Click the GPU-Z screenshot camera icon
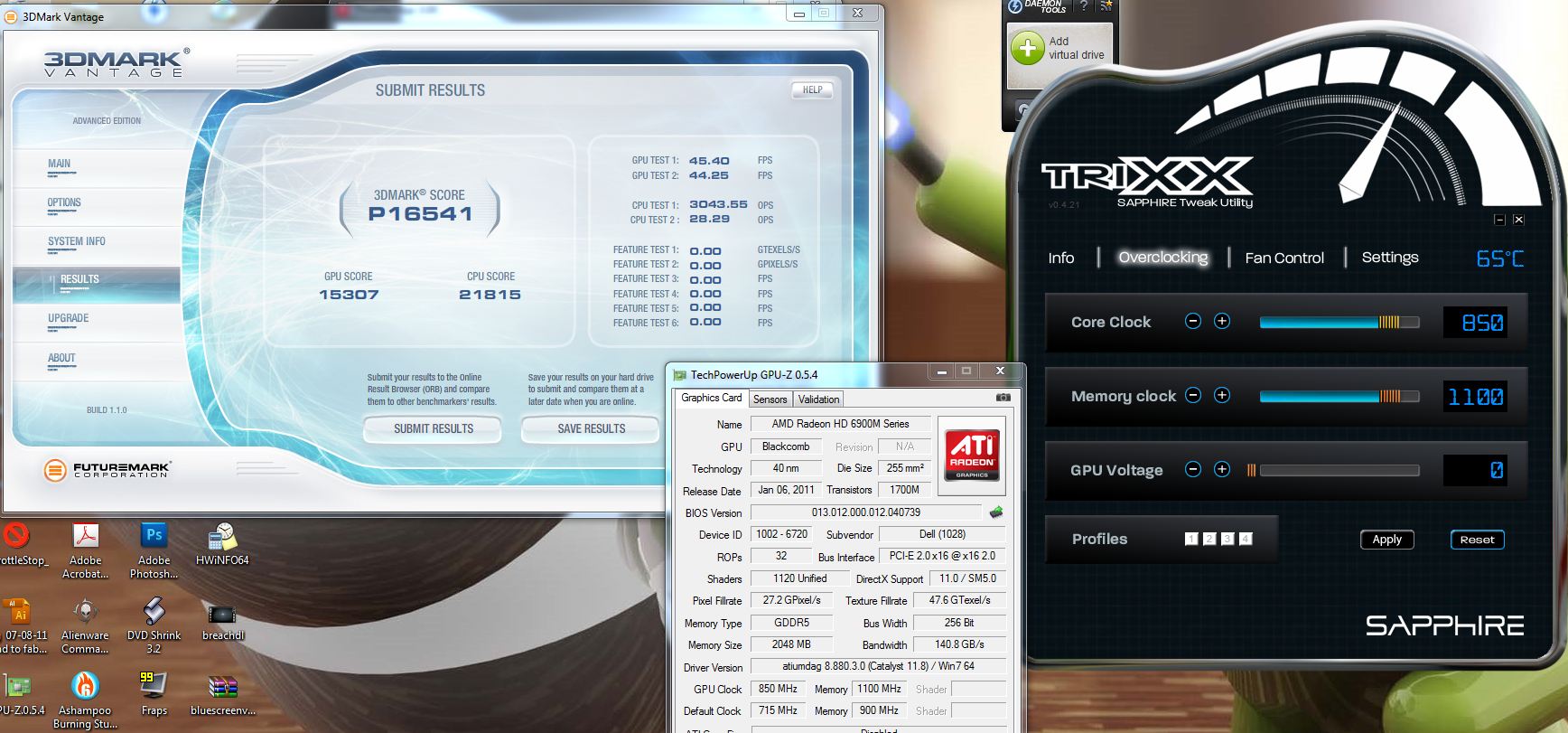This screenshot has width=1568, height=733. [1003, 398]
